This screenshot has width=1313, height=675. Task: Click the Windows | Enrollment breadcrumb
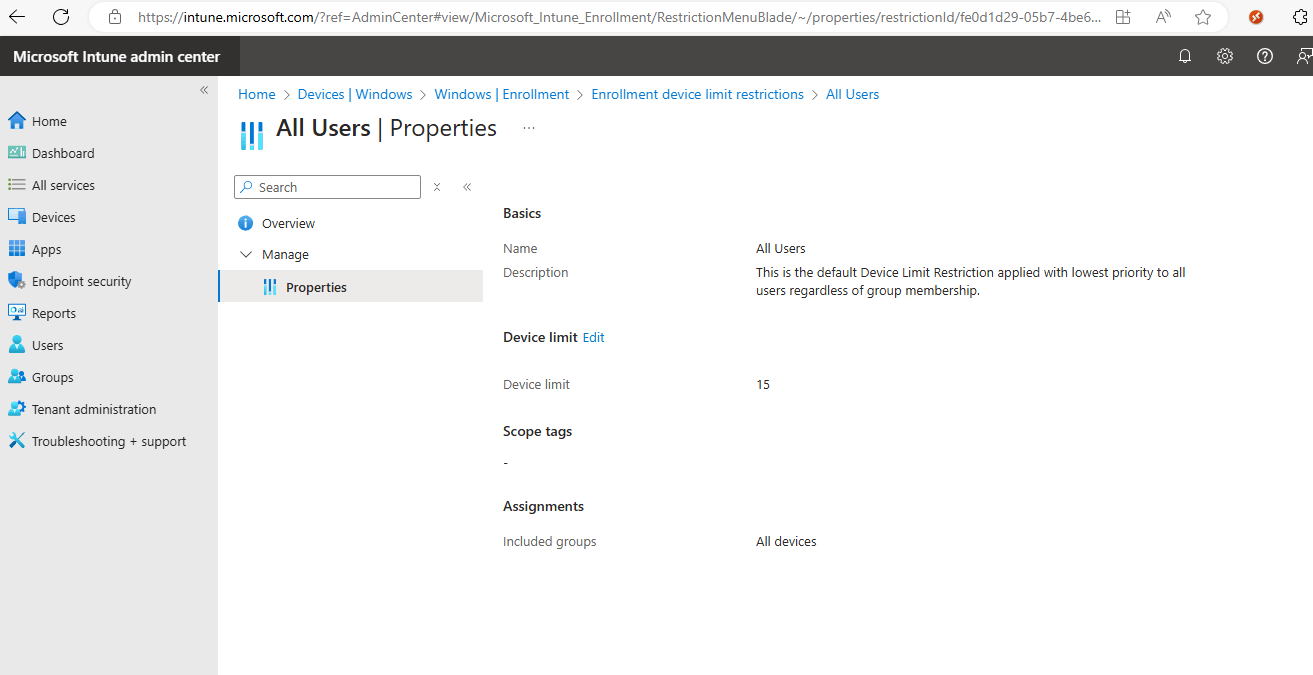(501, 94)
